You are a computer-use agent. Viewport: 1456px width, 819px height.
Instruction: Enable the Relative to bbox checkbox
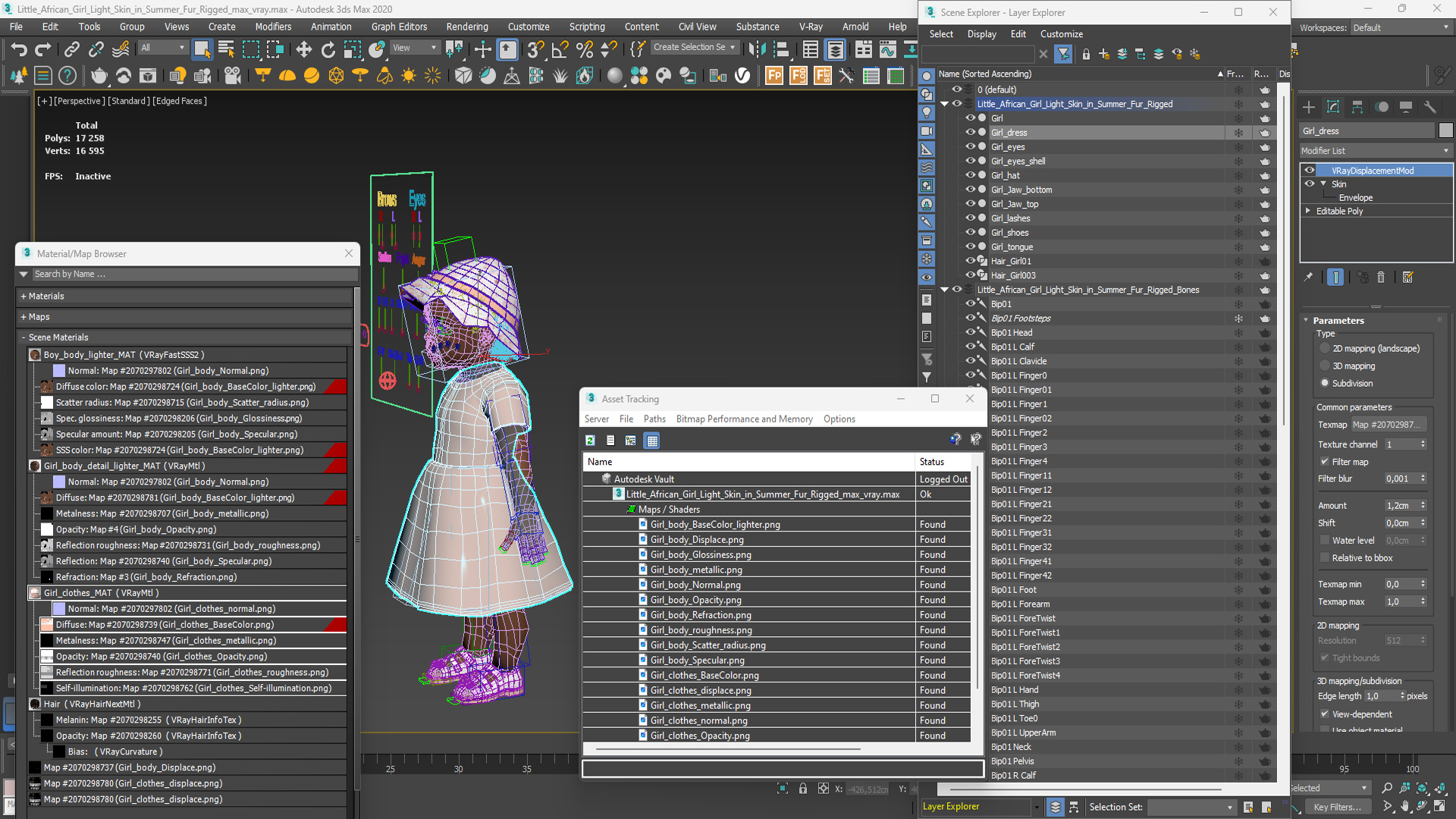pyautogui.click(x=1325, y=558)
